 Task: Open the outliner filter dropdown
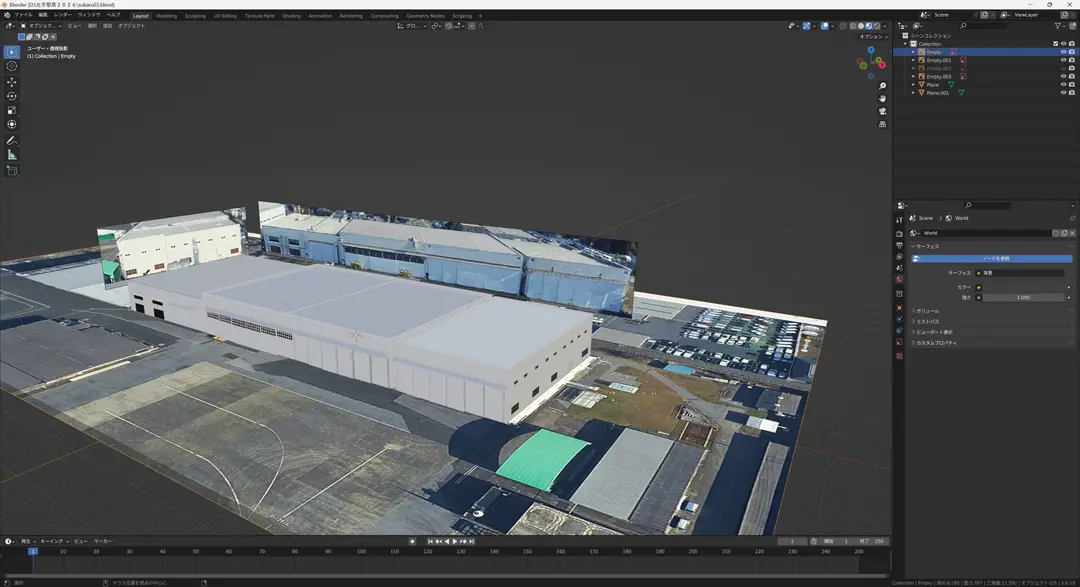(x=1059, y=26)
